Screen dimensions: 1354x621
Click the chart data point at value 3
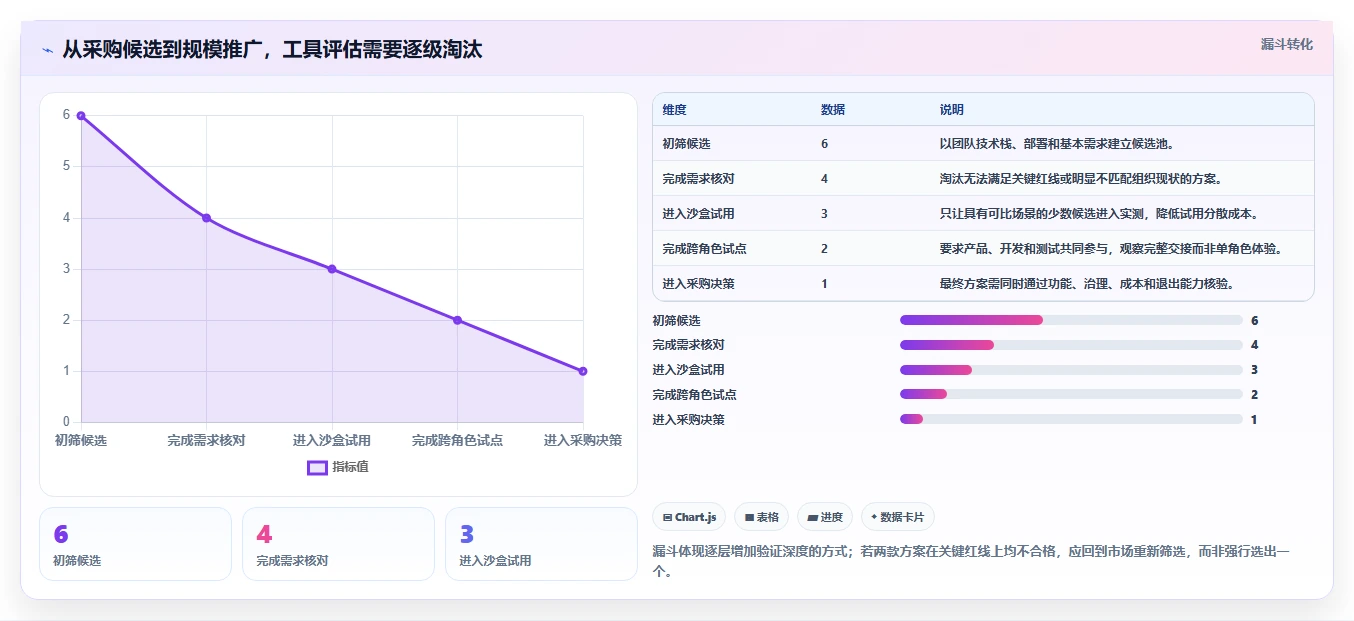(332, 269)
